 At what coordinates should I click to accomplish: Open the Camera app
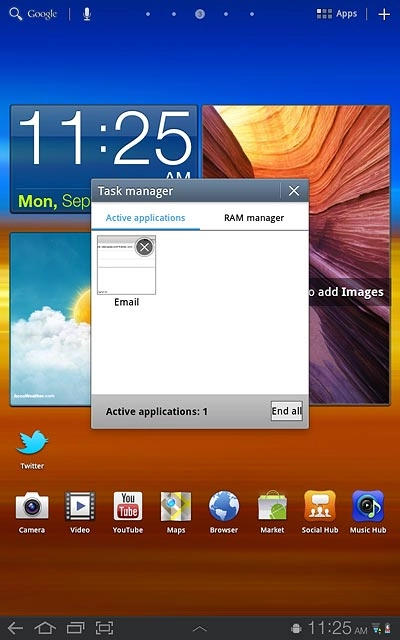point(32,507)
